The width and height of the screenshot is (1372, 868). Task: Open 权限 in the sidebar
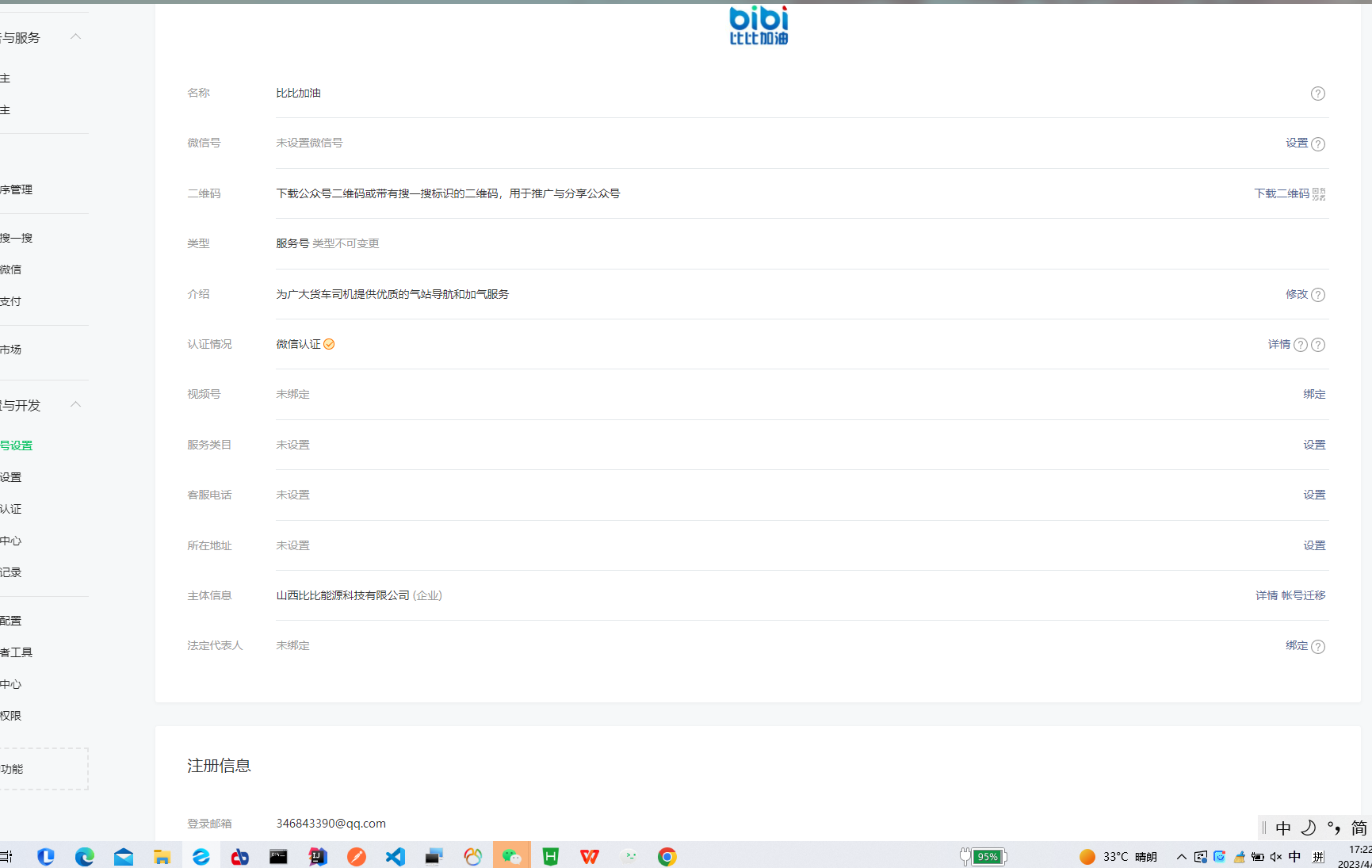[11, 716]
